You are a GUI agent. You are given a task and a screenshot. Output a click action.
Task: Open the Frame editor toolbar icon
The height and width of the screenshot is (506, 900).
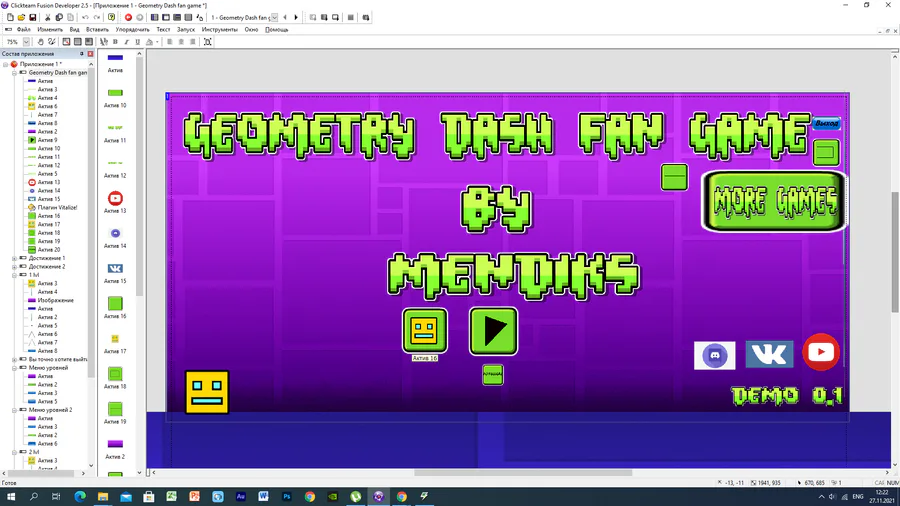click(166, 17)
